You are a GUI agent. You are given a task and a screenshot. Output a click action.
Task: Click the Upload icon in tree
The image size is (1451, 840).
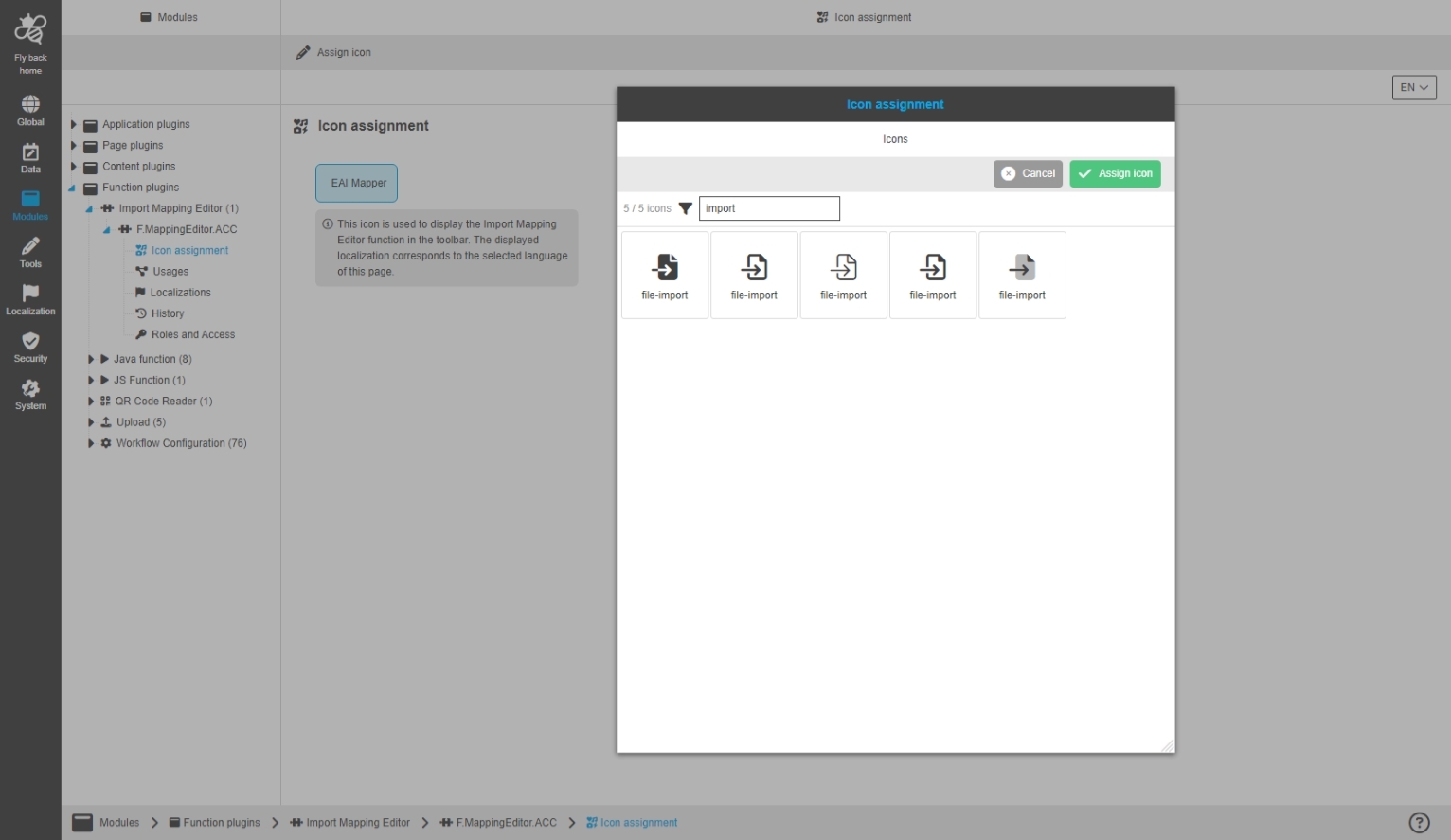pyautogui.click(x=106, y=422)
